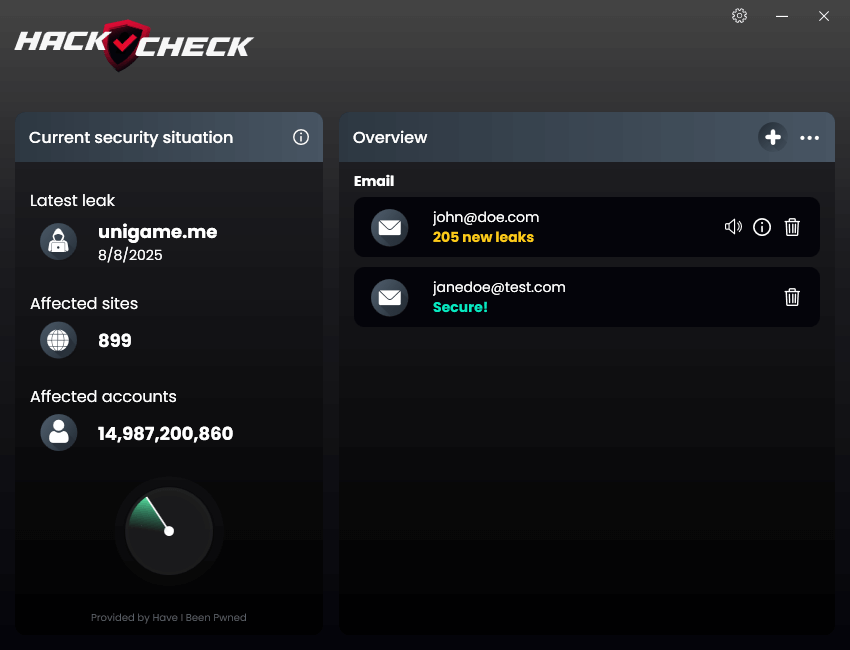Viewport: 850px width, 650px height.
Task: Delete john@doe.com with the trash icon
Action: tap(792, 227)
